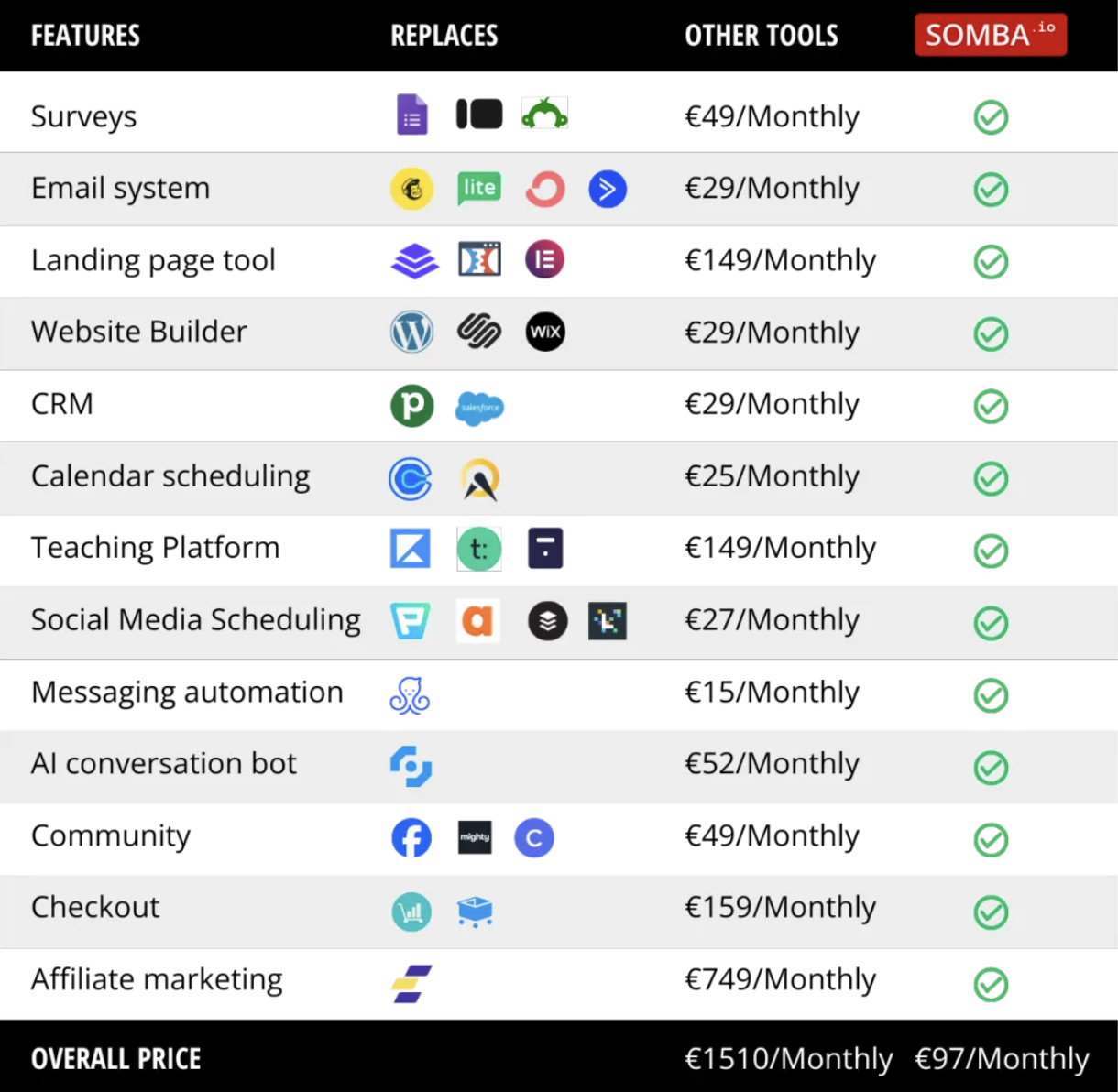Click the ManyChat icon in Messaging automation row

coord(410,695)
